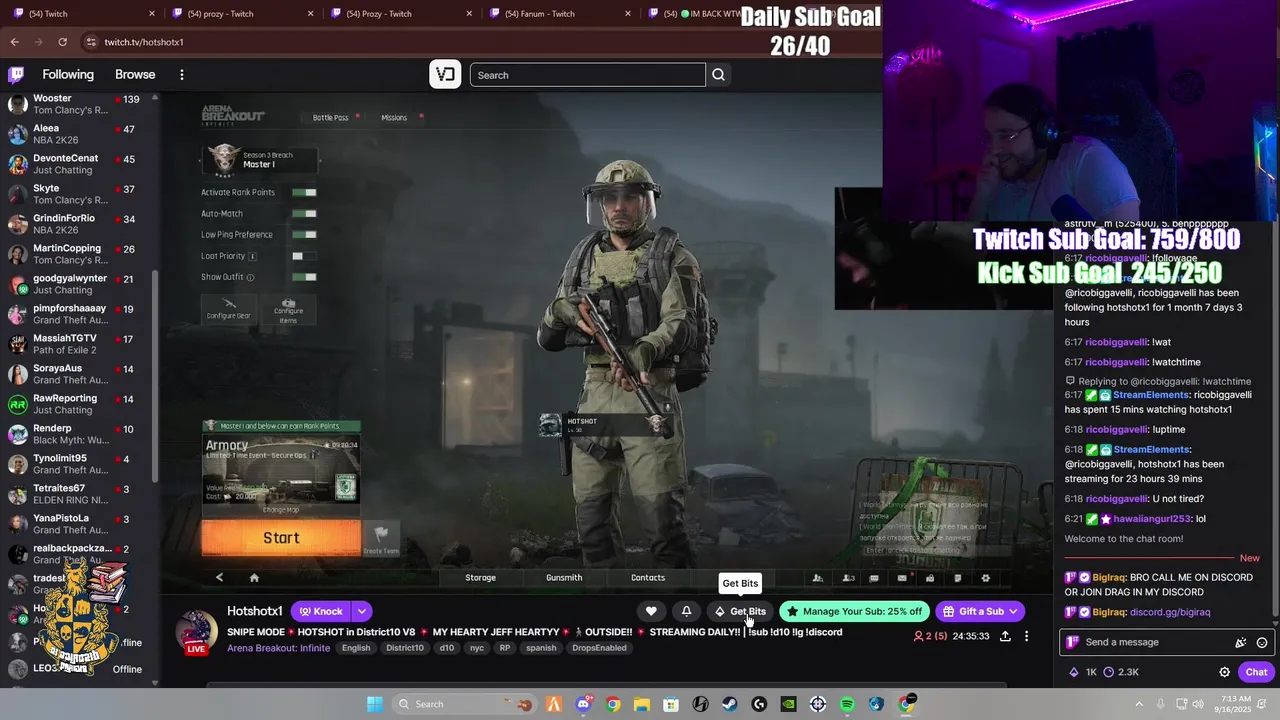Click the search magnifier button
The width and height of the screenshot is (1280, 720).
tap(718, 75)
